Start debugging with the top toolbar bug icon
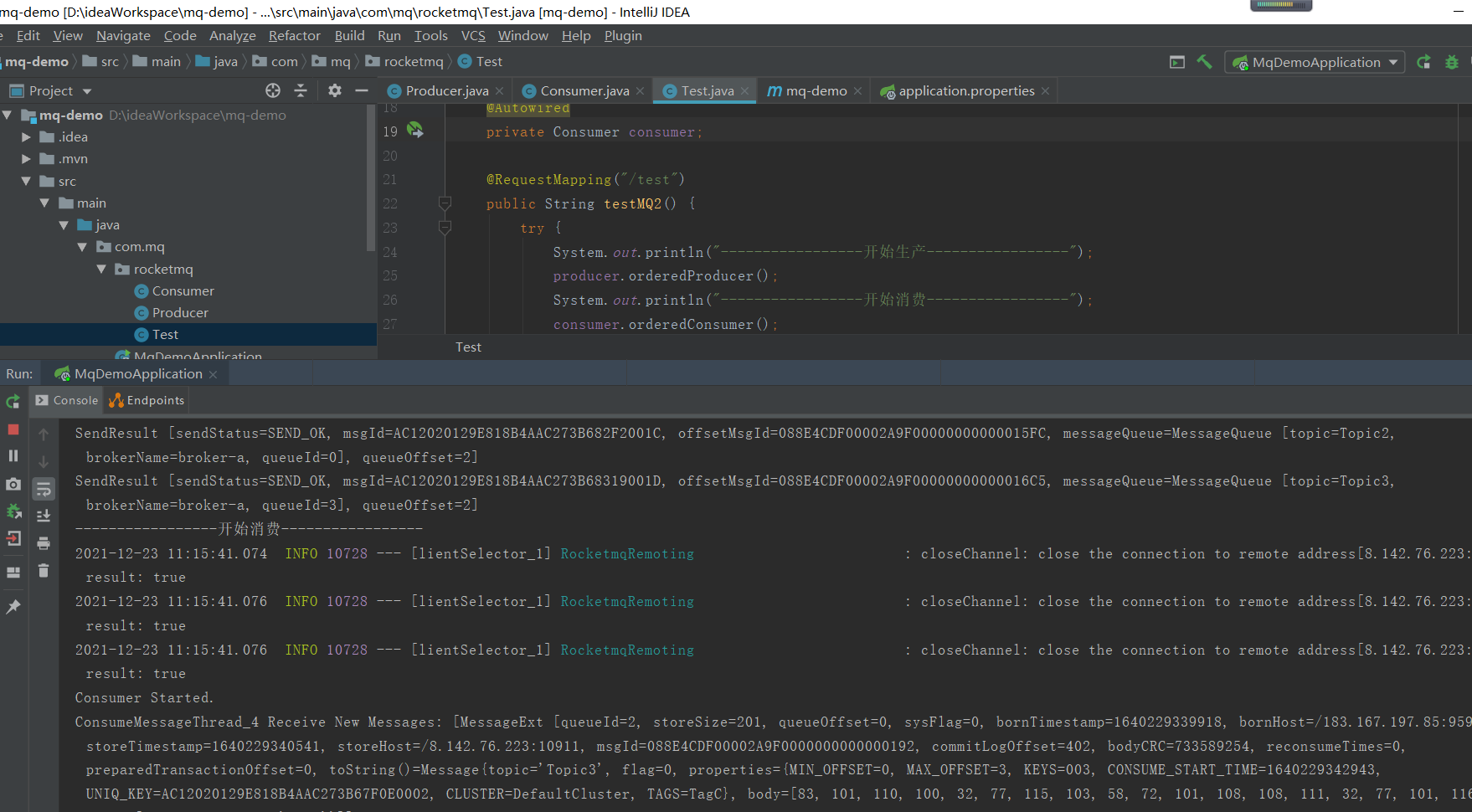 tap(1452, 62)
